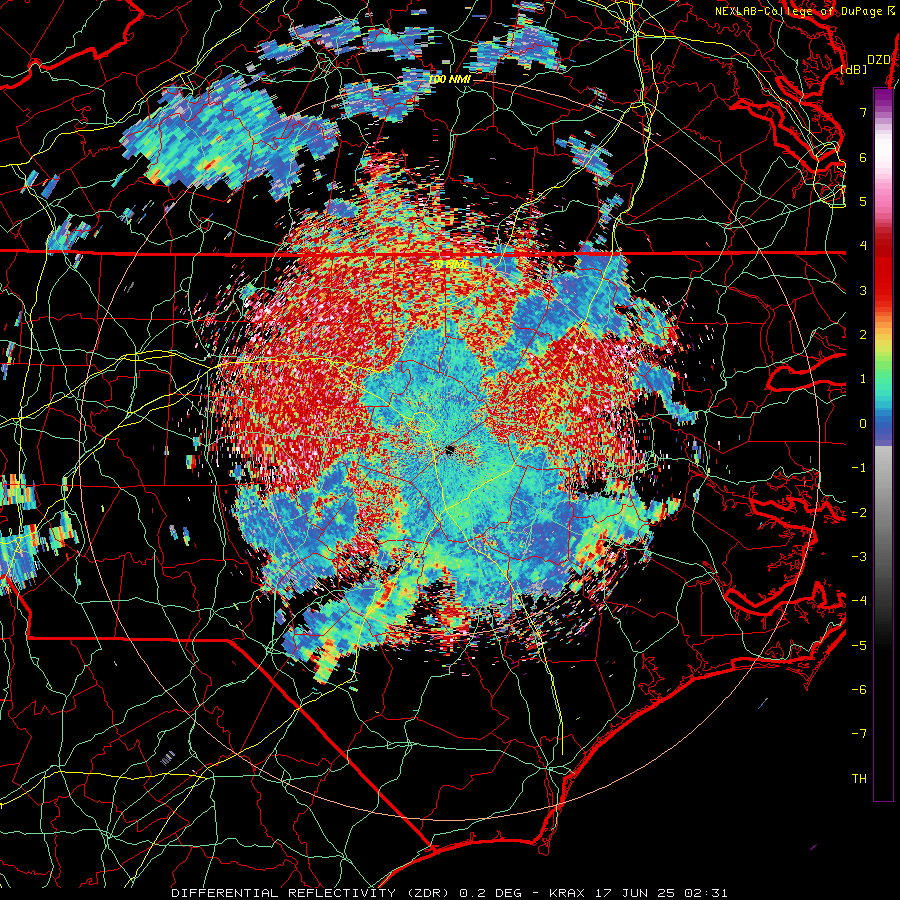This screenshot has height=900, width=900.
Task: Click the DIFFERENTIAL REFLECTIVITY (ZDR) caption text
Action: (312, 893)
